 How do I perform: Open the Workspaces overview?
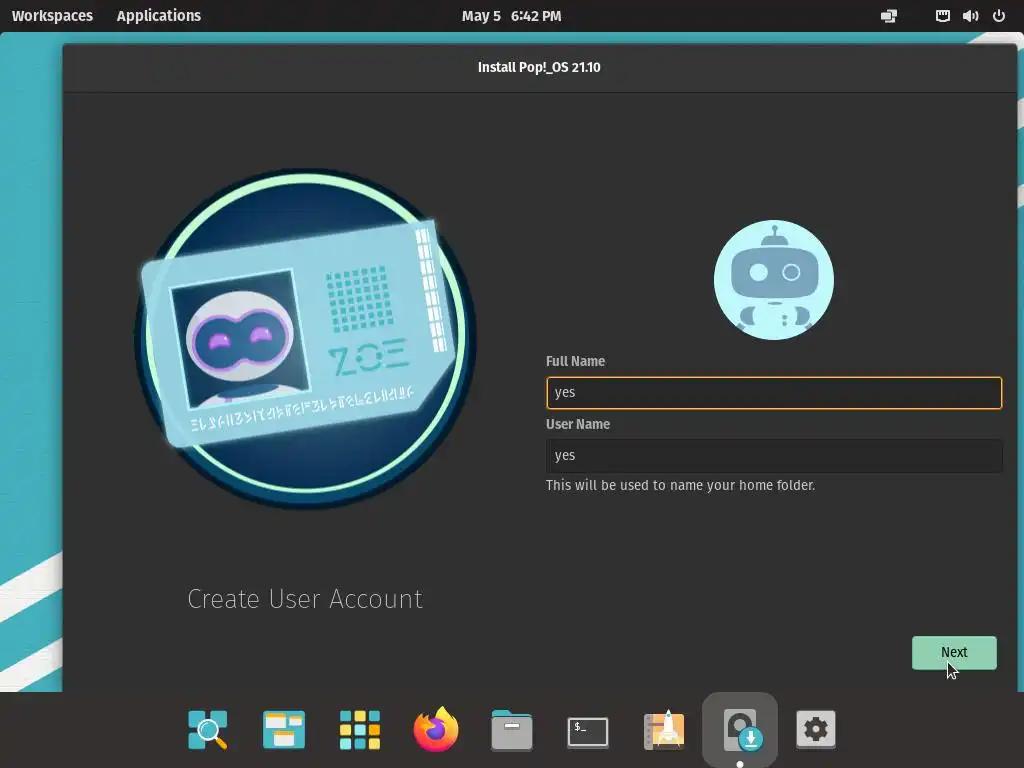coord(52,16)
